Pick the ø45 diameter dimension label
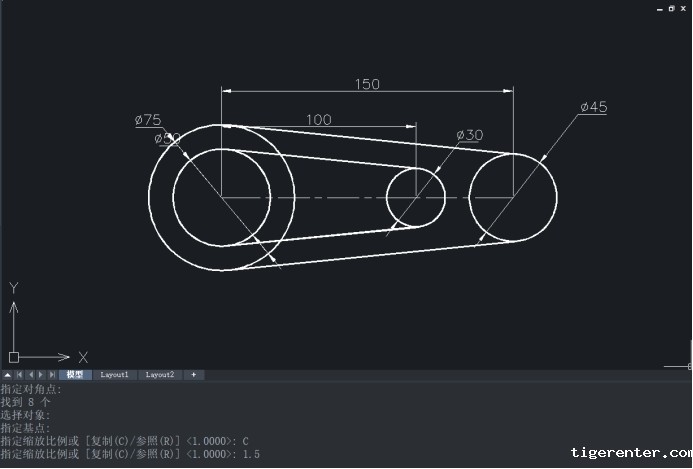 (593, 107)
